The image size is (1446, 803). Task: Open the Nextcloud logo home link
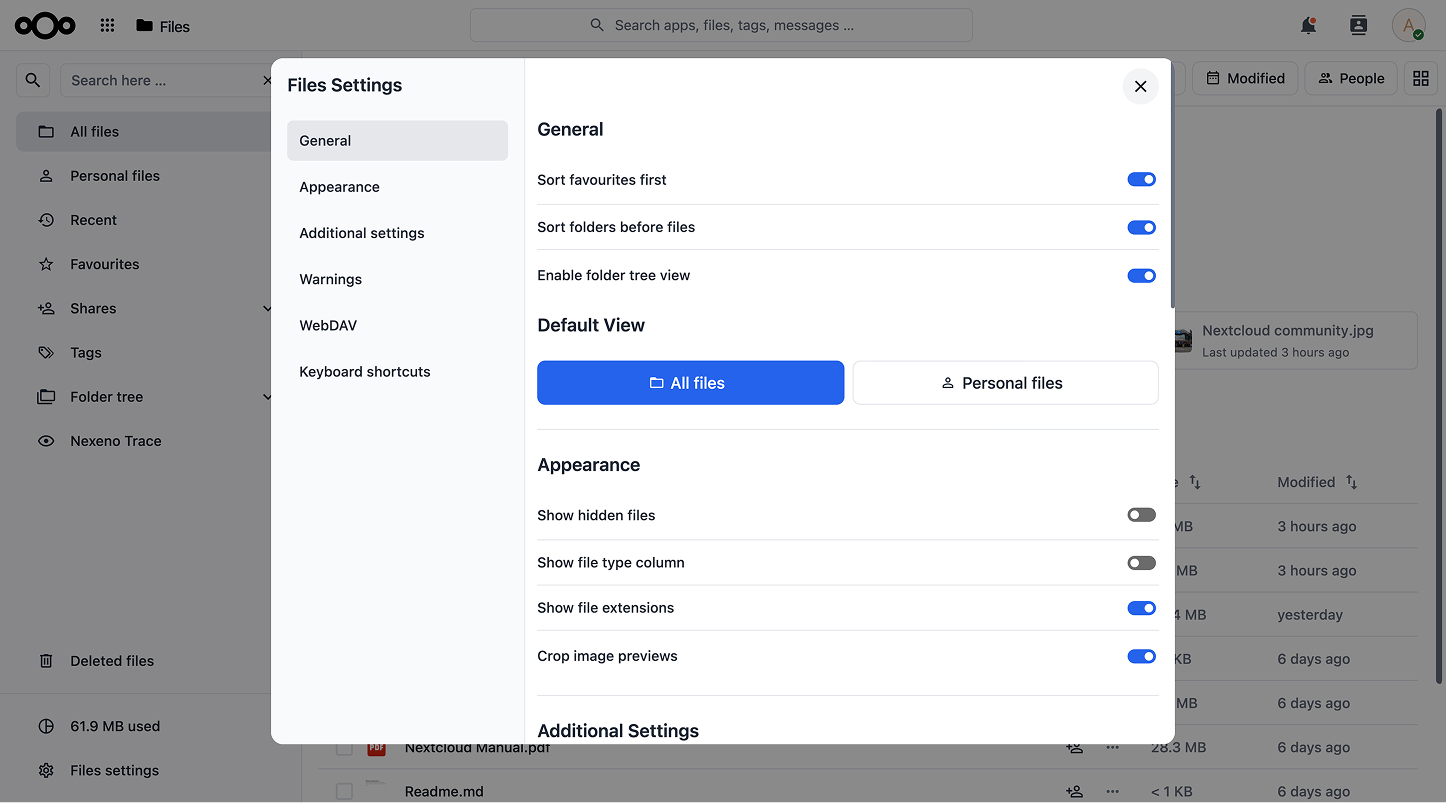pyautogui.click(x=45, y=26)
